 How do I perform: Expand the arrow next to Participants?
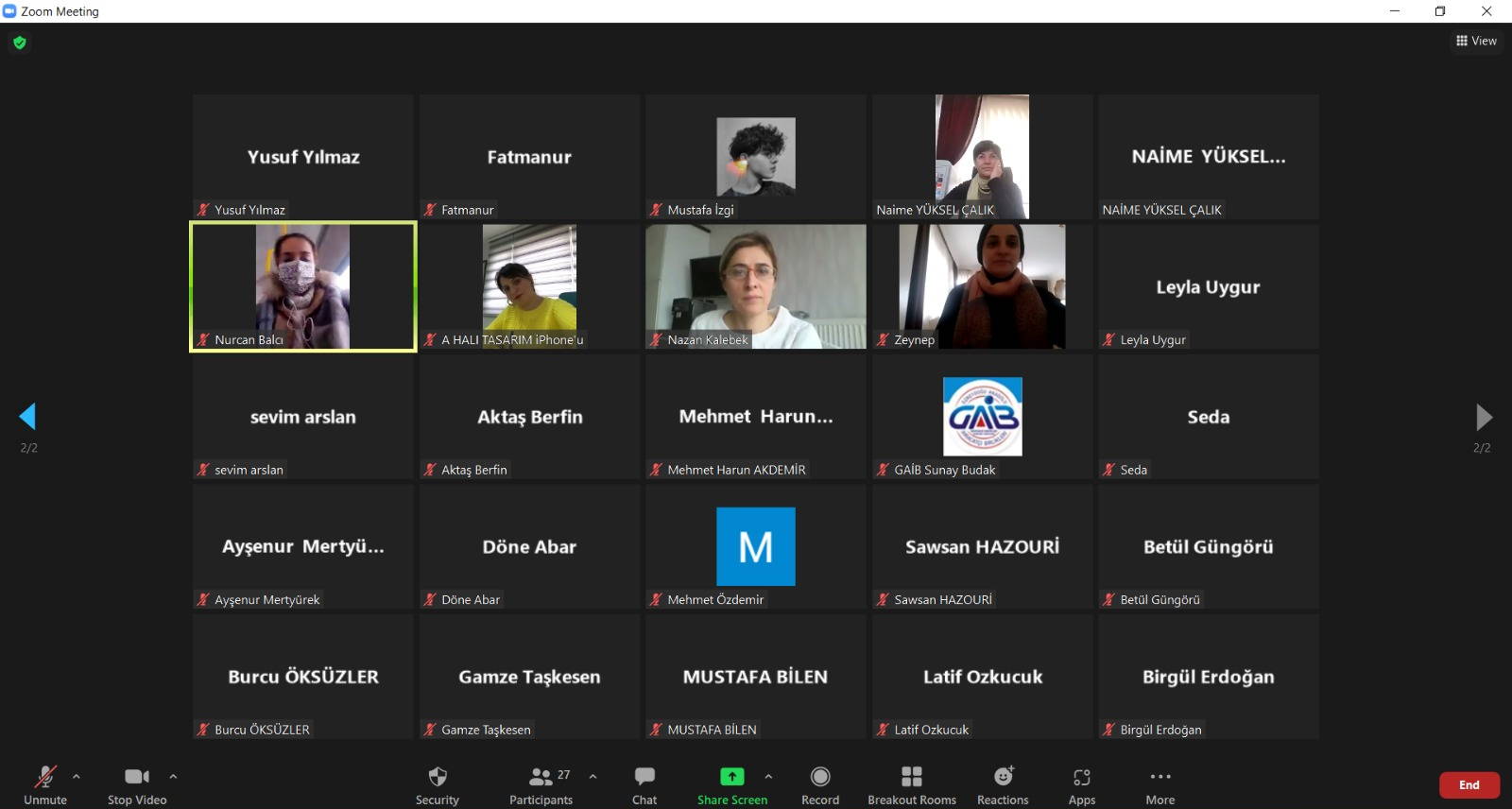[x=593, y=776]
